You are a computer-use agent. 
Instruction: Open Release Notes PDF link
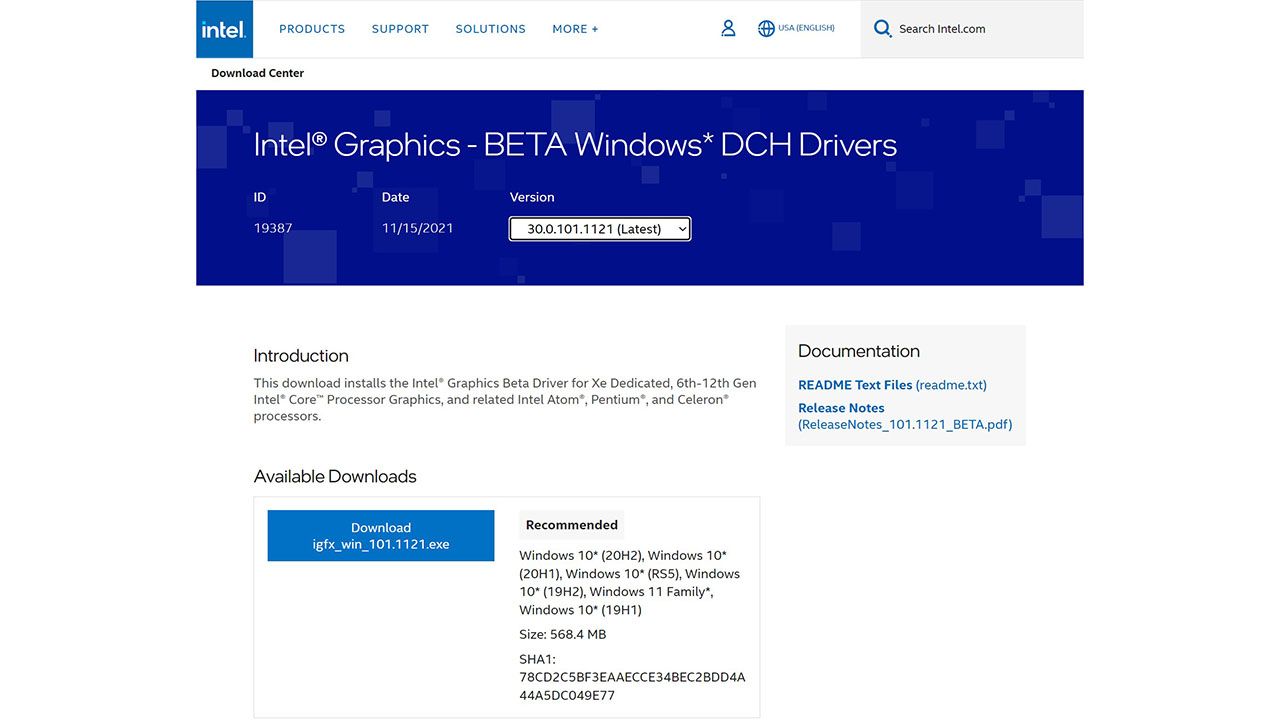pyautogui.click(x=905, y=416)
